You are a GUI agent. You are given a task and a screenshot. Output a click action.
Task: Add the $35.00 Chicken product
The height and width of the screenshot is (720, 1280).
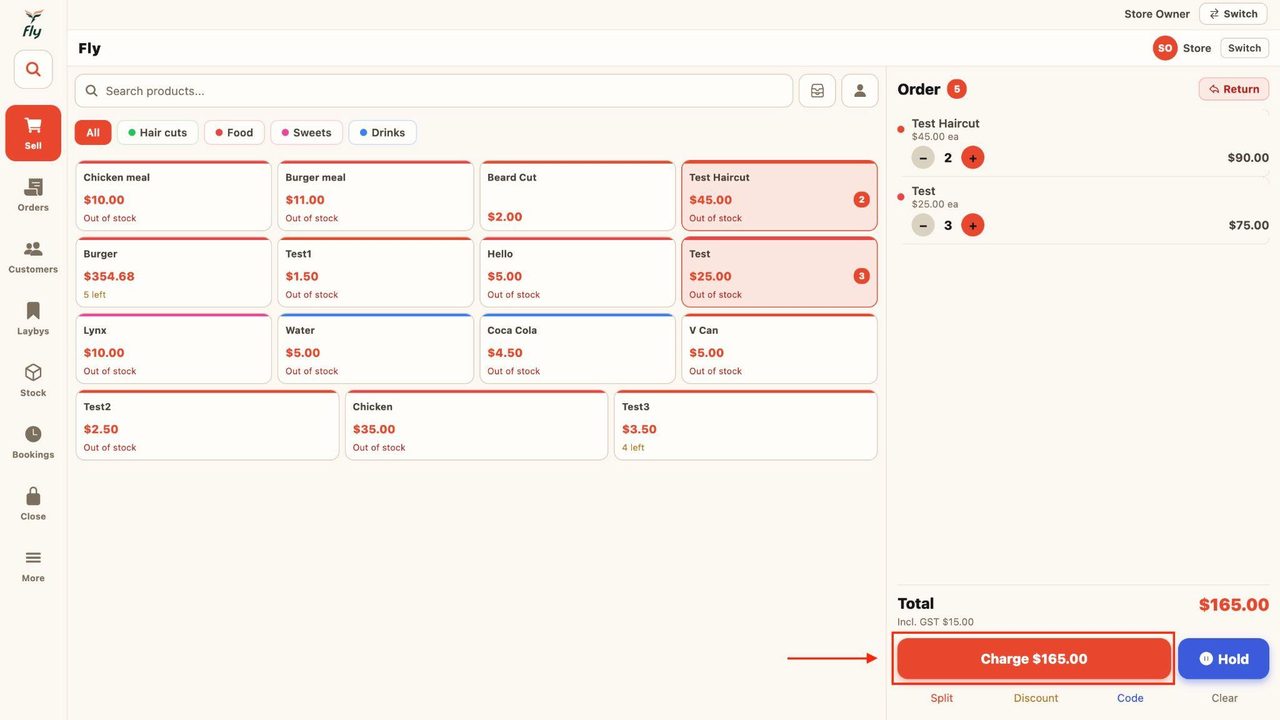coord(477,425)
